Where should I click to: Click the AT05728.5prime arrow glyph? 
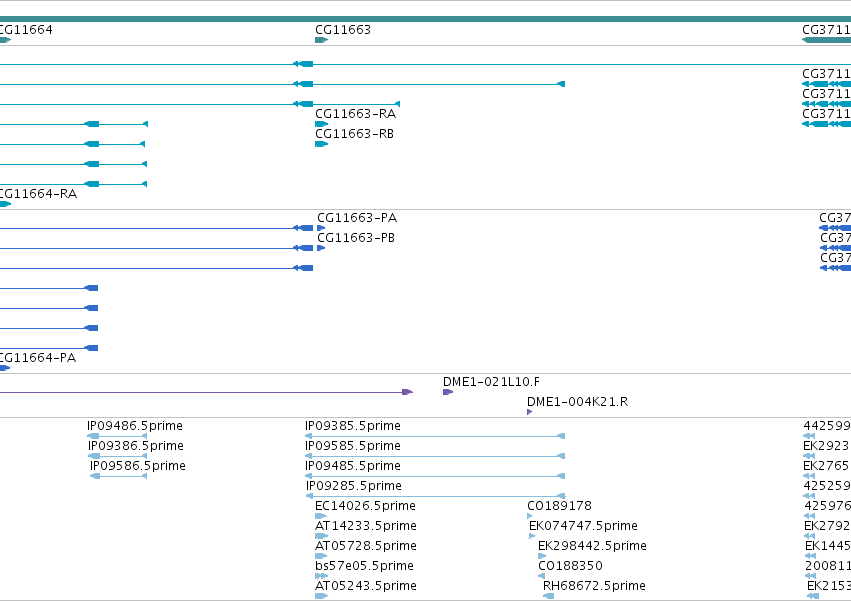pos(321,556)
